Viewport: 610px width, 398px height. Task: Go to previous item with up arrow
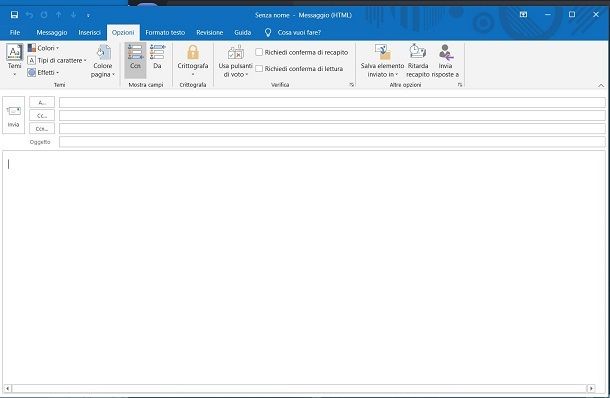(x=59, y=15)
